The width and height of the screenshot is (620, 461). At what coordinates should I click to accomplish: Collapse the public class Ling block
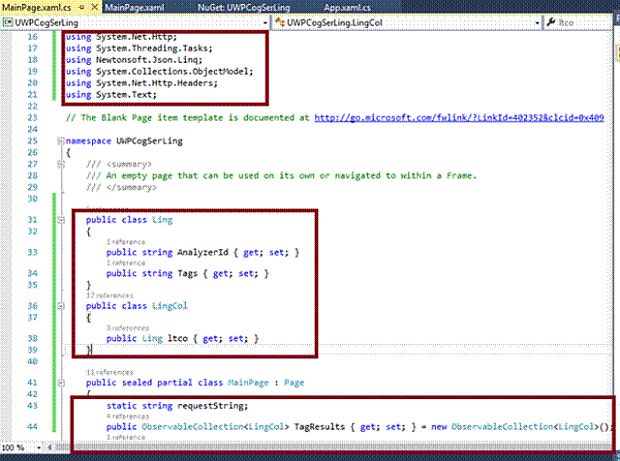(x=61, y=220)
